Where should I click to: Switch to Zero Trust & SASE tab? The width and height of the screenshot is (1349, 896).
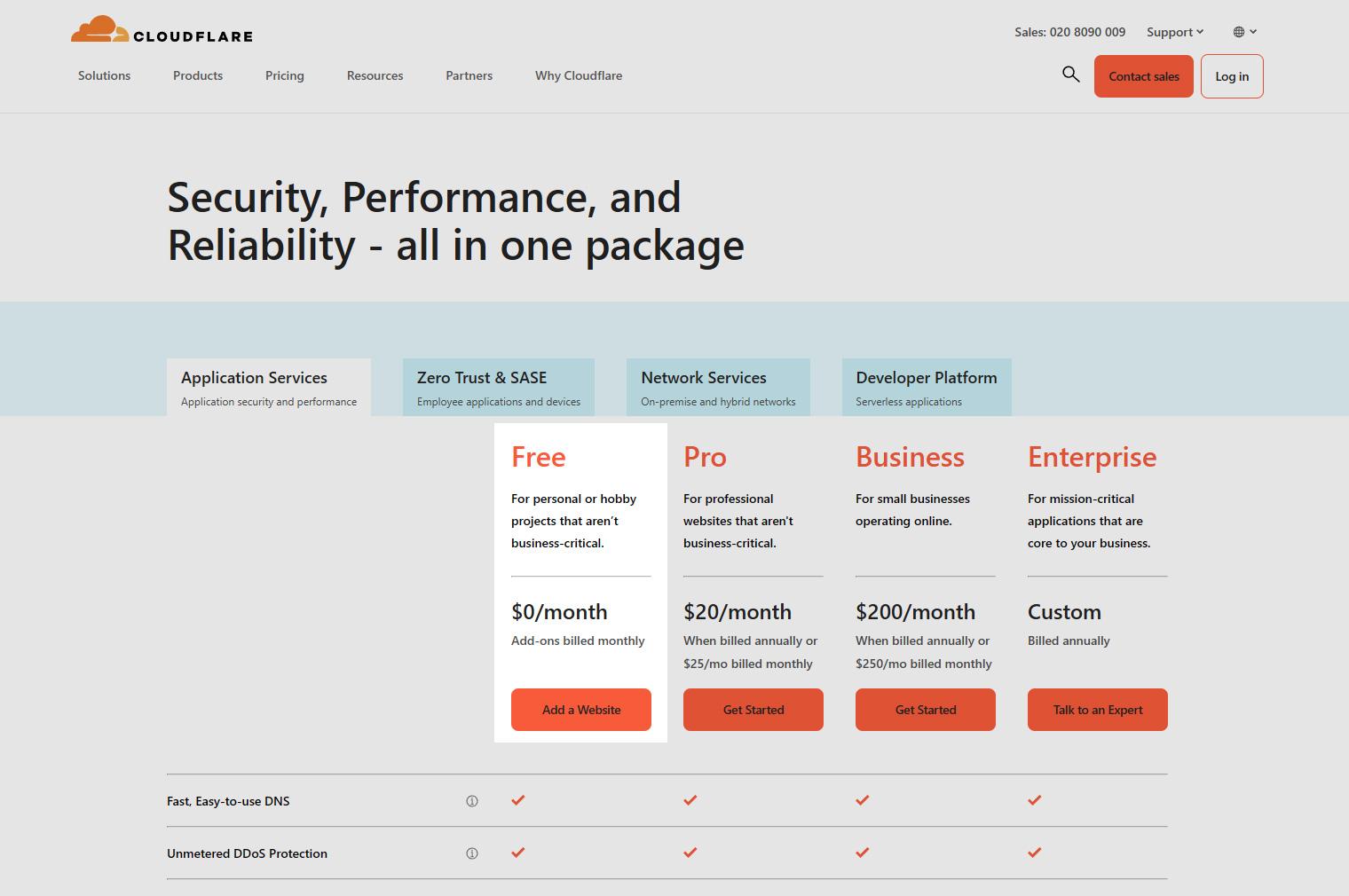coord(498,388)
